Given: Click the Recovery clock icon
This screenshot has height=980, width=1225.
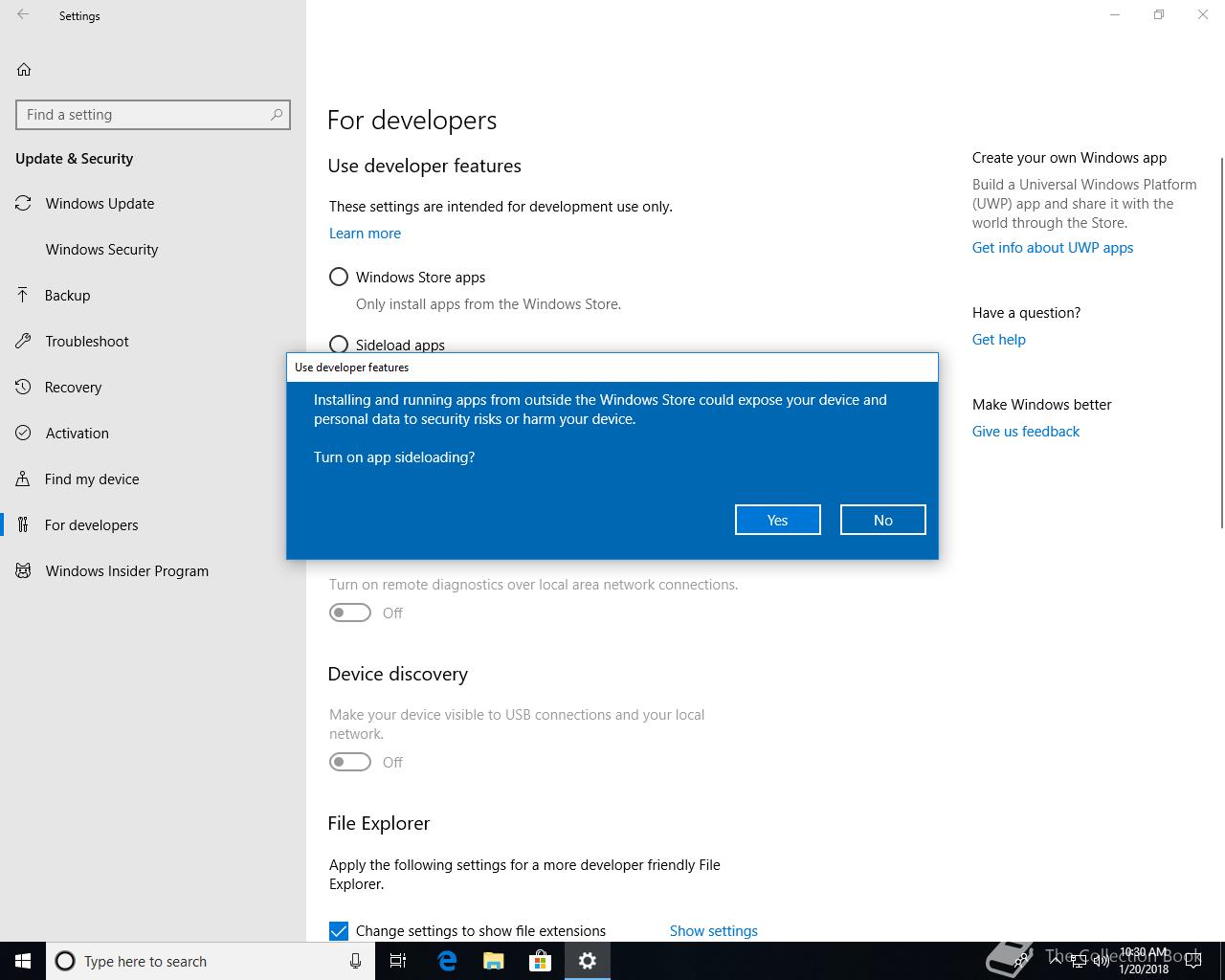Looking at the screenshot, I should 23,388.
